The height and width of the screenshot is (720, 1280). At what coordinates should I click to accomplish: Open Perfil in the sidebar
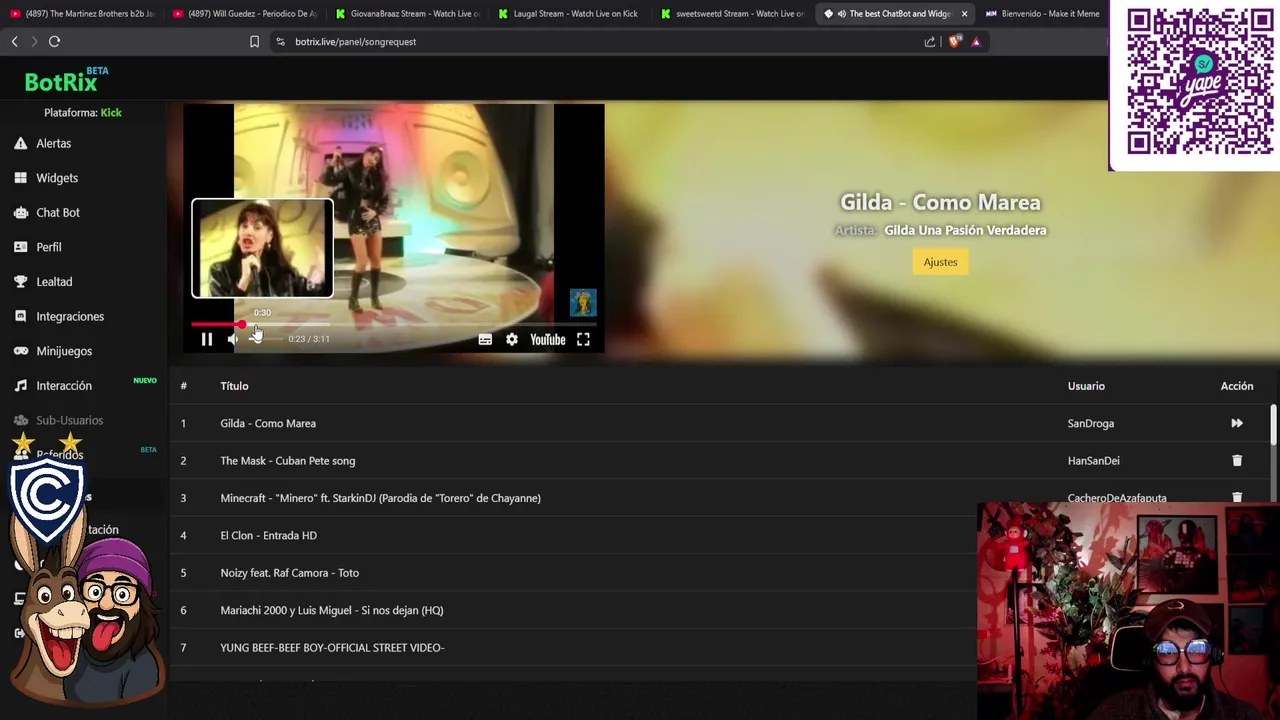click(49, 247)
